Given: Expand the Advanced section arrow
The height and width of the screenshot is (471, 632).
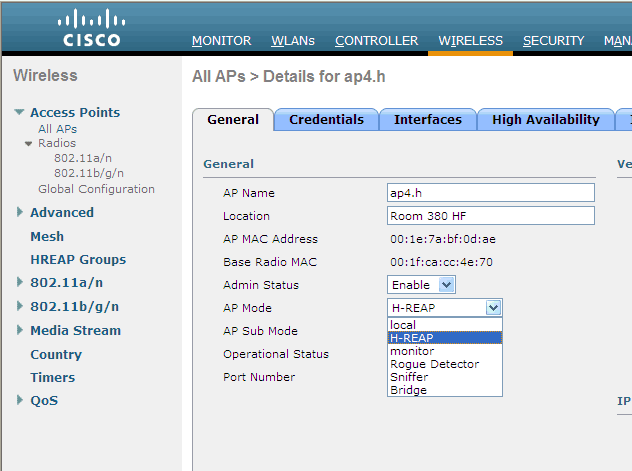Looking at the screenshot, I should click(19, 212).
